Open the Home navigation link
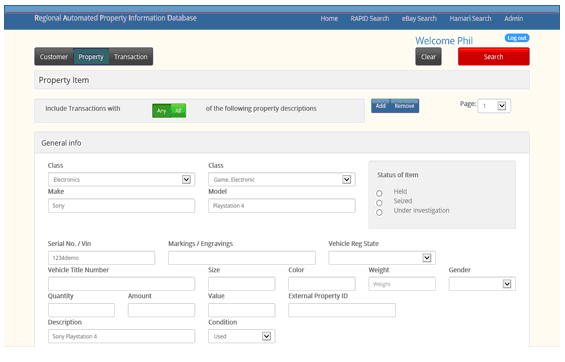Image resolution: width=565 pixels, height=362 pixels. pyautogui.click(x=329, y=18)
